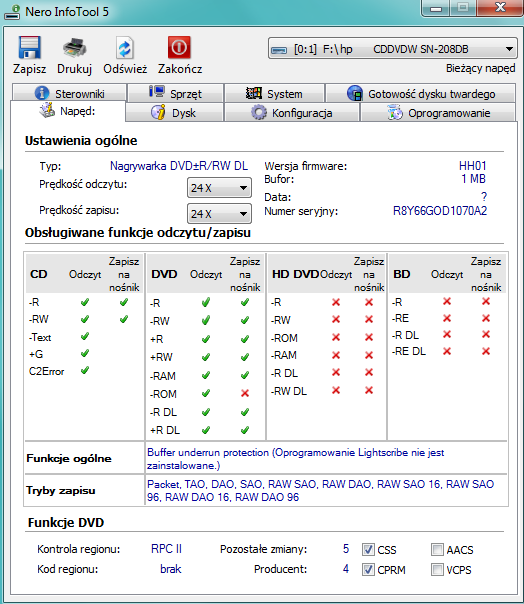
Task: Toggle the CSS checkbox
Action: [368, 549]
